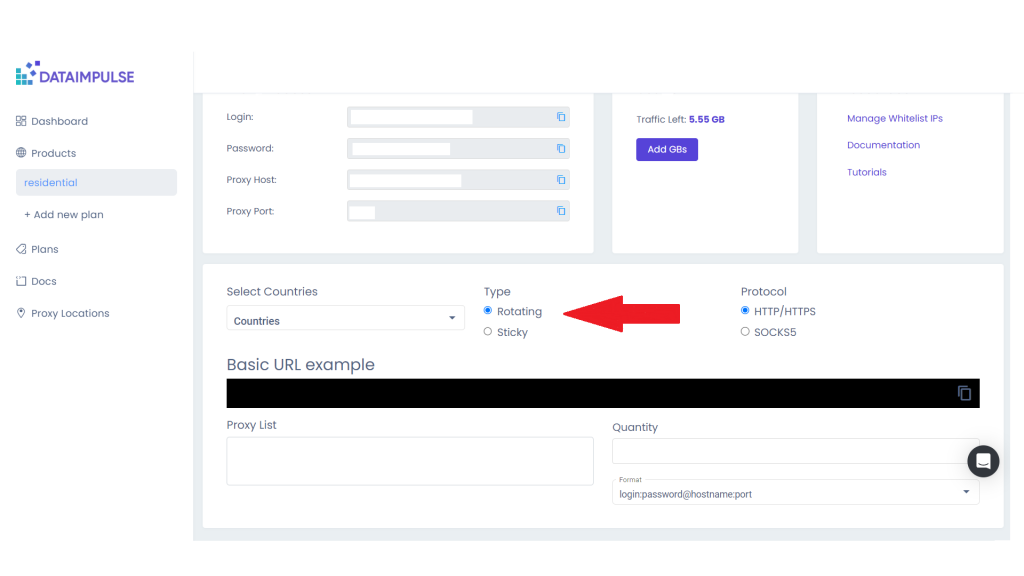Select the residential plan item
1024x576 pixels.
96,182
